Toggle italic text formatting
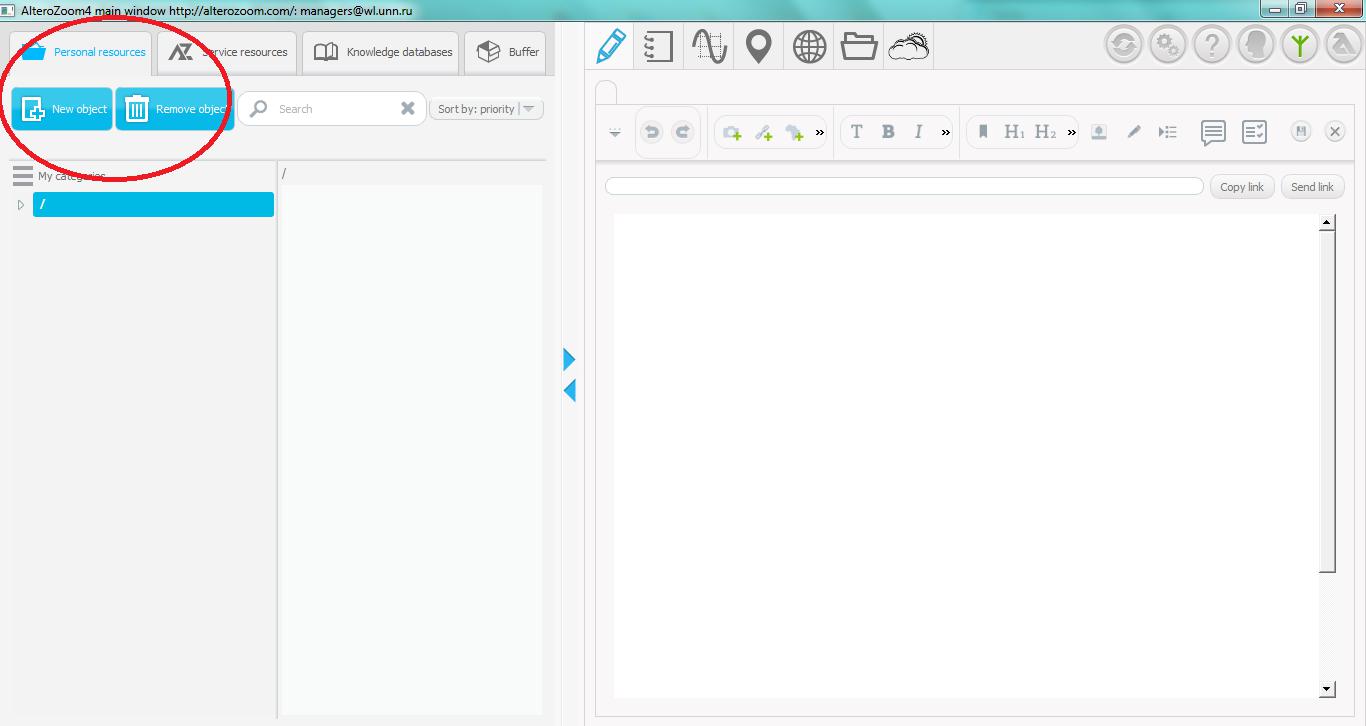 coord(918,132)
